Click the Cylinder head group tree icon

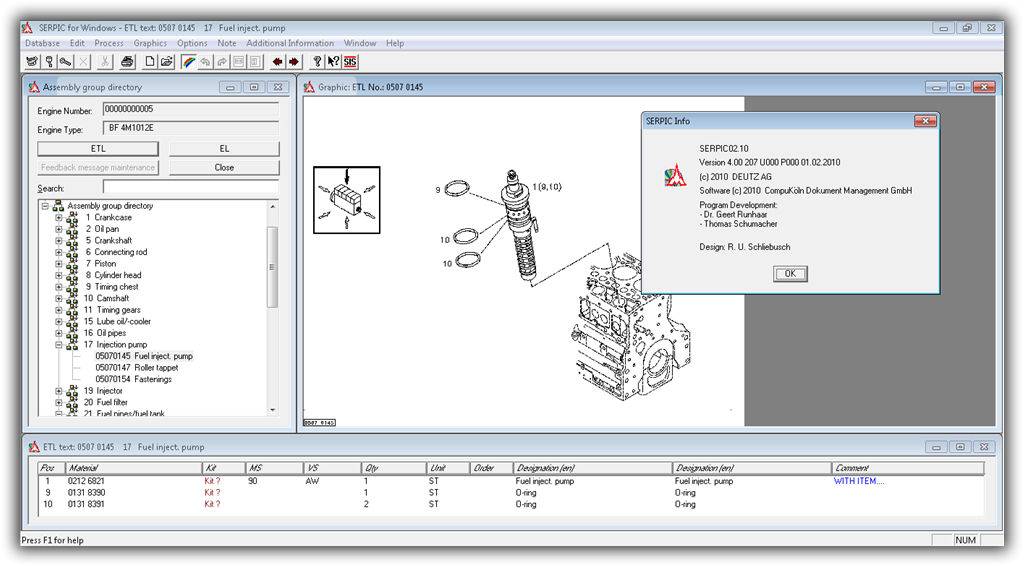pos(72,275)
